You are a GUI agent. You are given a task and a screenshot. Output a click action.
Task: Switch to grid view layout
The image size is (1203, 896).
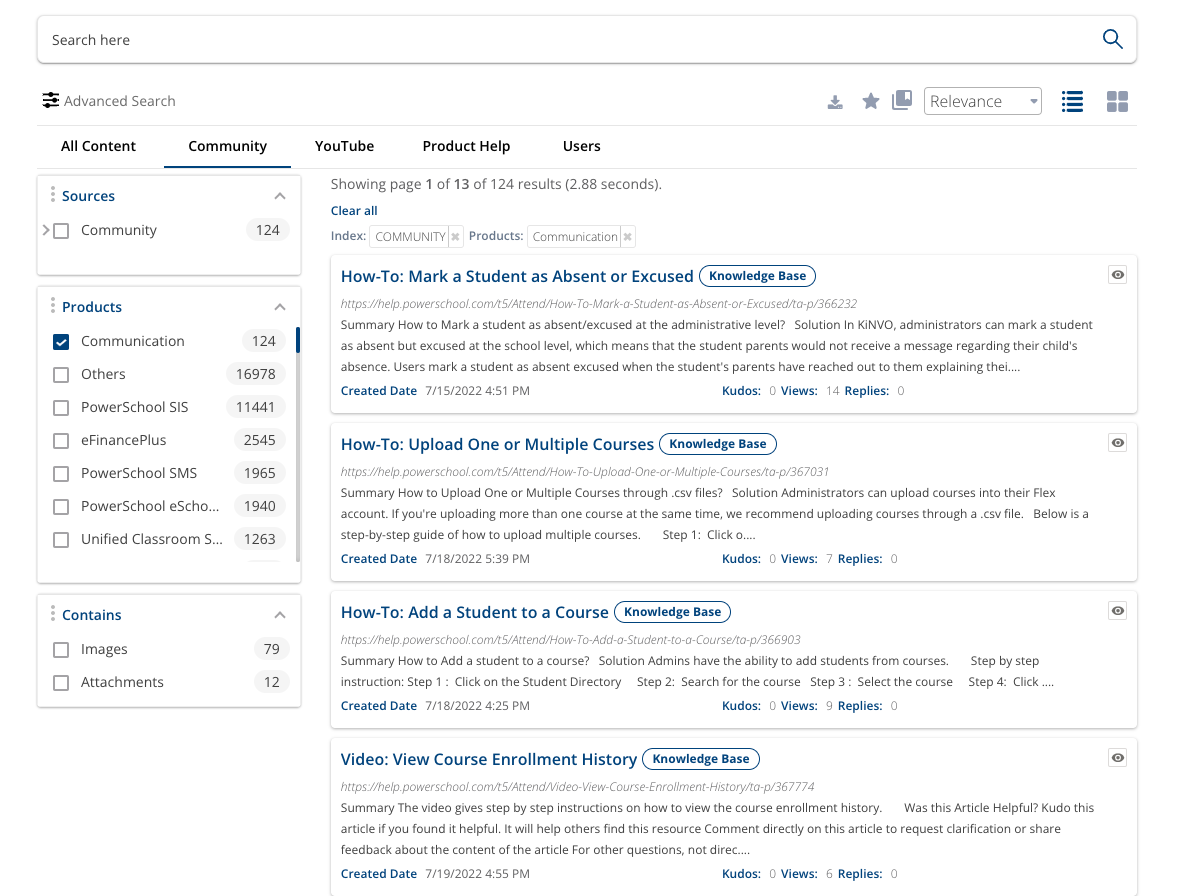tap(1117, 101)
